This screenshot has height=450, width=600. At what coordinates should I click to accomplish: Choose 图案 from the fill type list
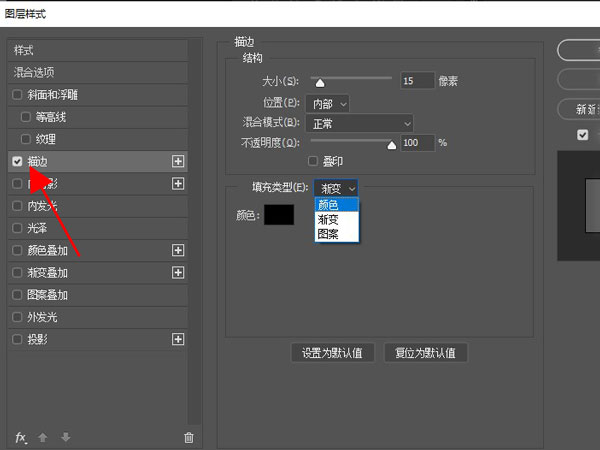336,234
